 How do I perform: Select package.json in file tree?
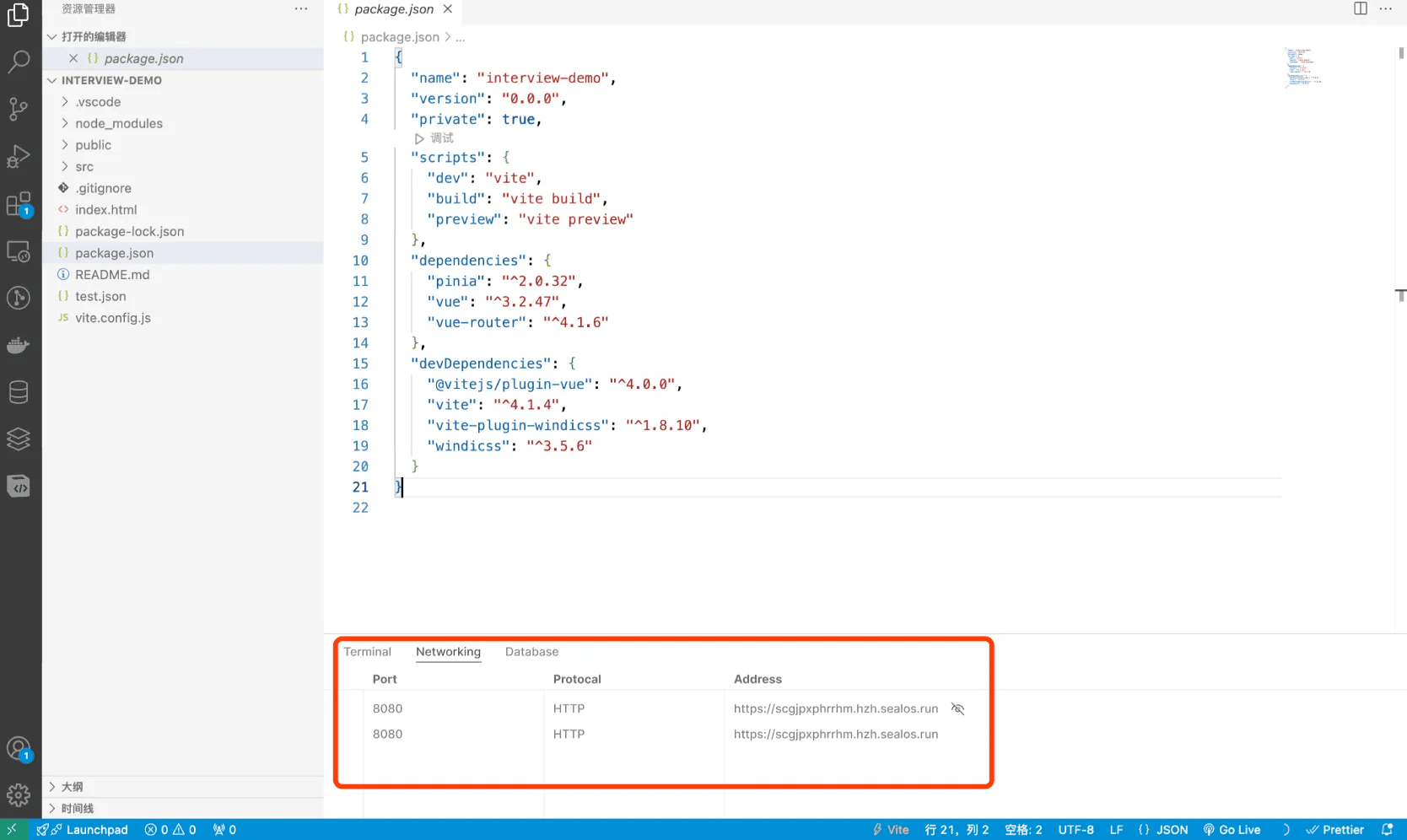pos(182,253)
